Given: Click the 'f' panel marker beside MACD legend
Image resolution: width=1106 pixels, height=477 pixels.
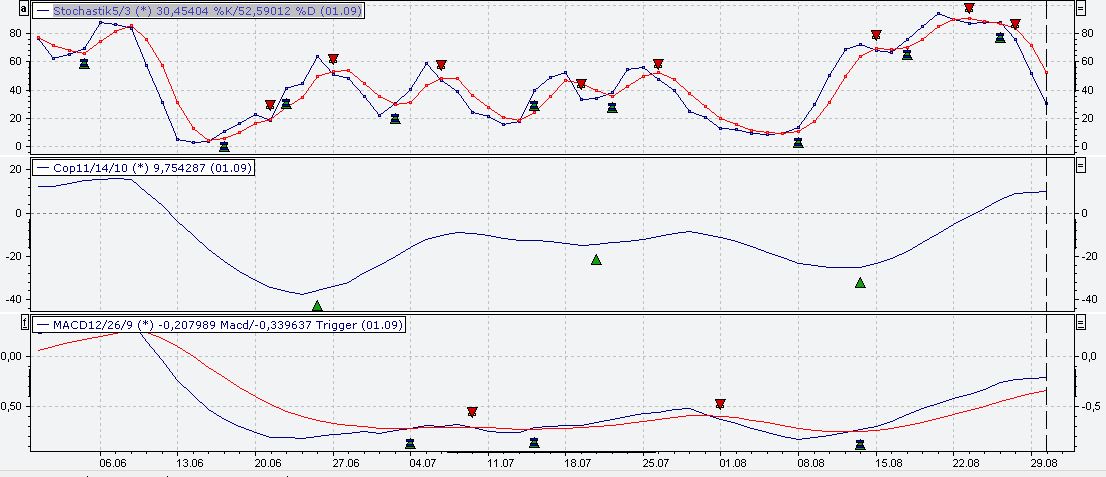Looking at the screenshot, I should point(25,324).
